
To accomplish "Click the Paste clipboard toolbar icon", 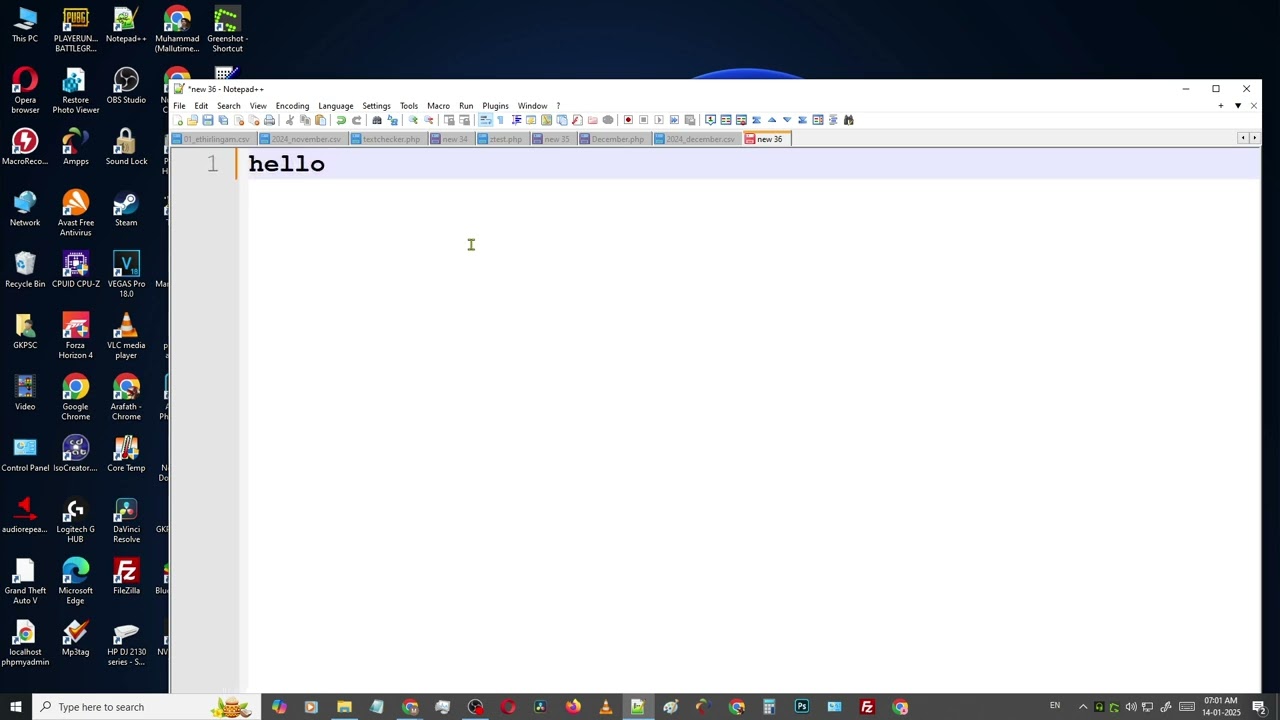I will pyautogui.click(x=320, y=120).
